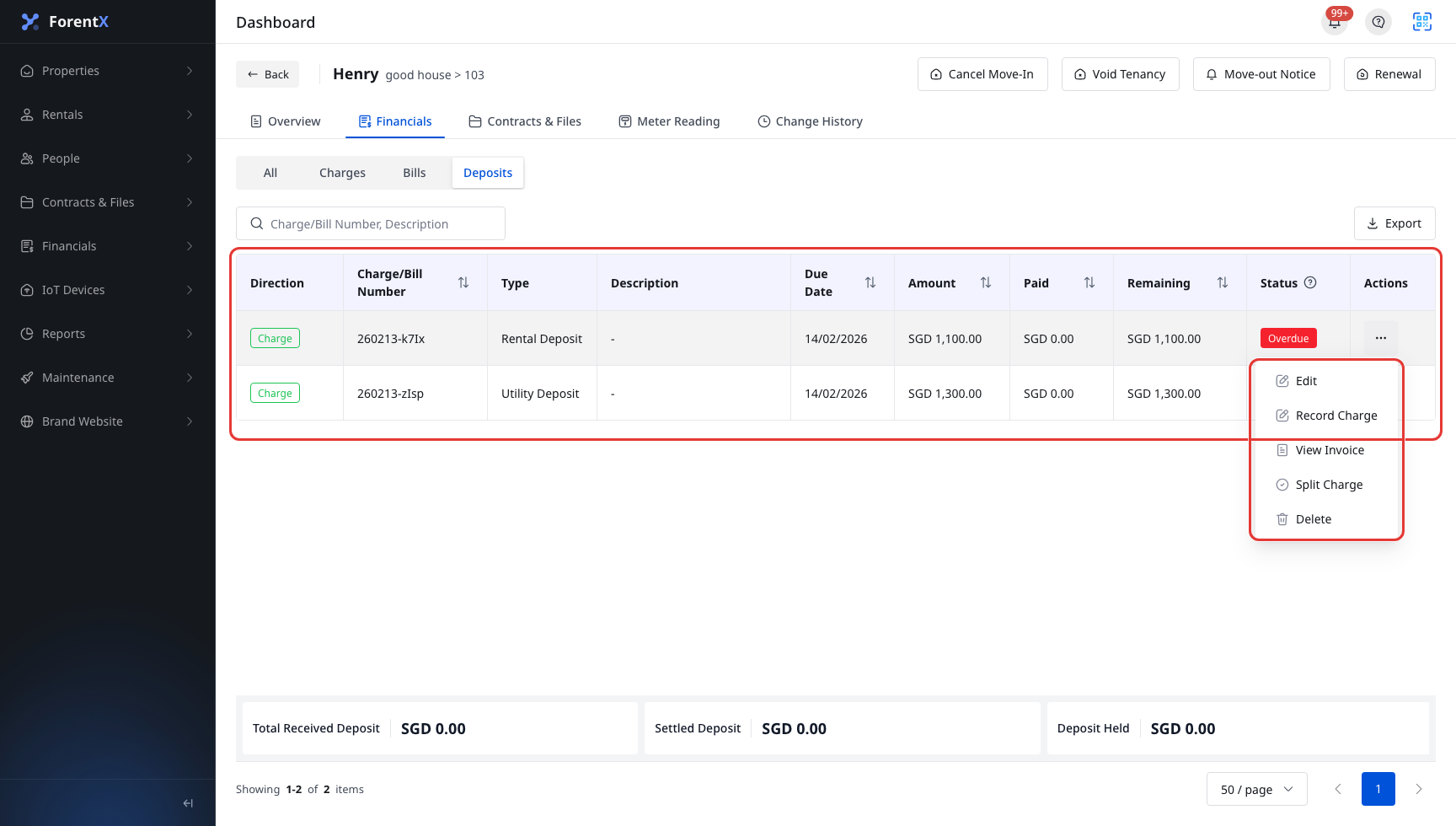Switch to the Overview tab
Image resolution: width=1456 pixels, height=826 pixels.
[285, 121]
